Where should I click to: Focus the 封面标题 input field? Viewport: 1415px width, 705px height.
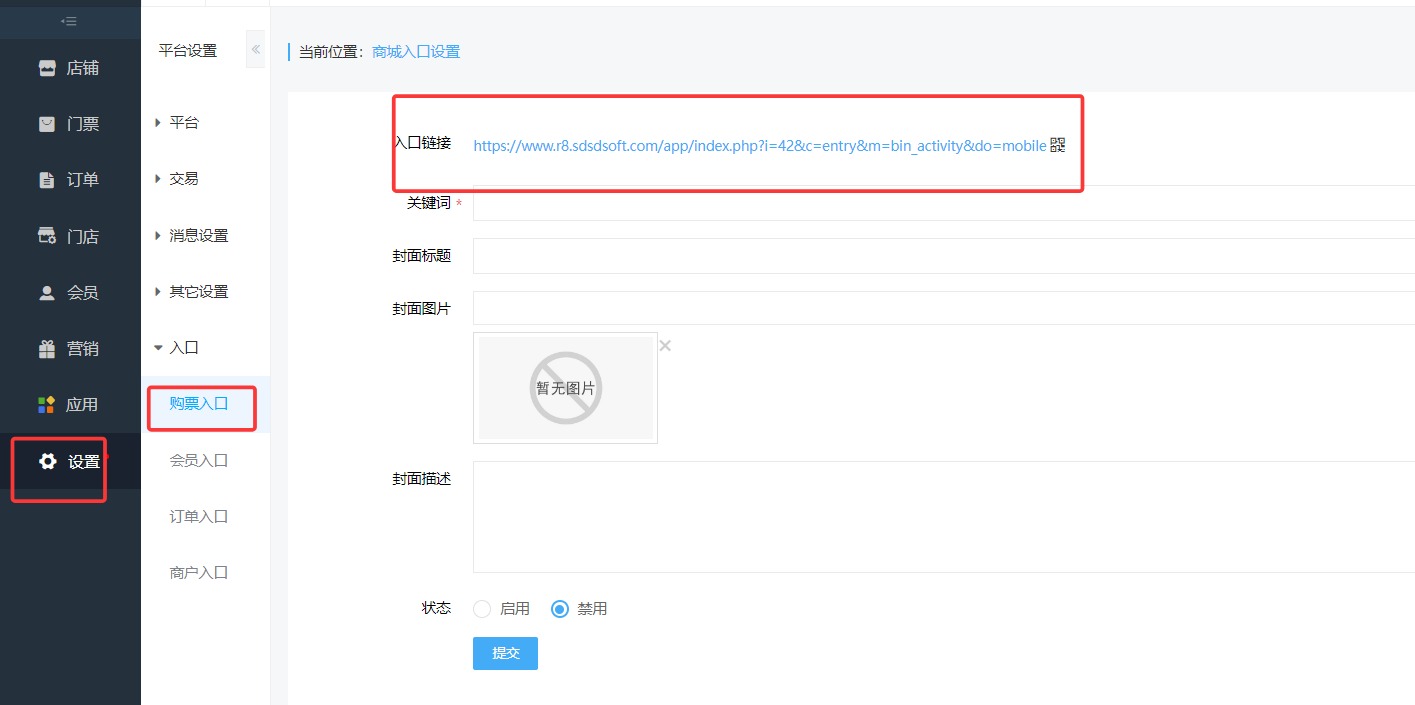pyautogui.click(x=944, y=256)
